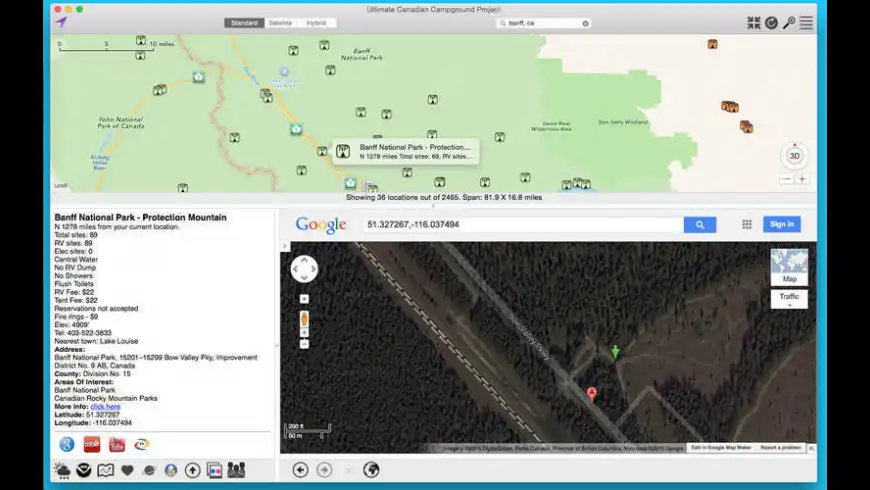Viewport: 870px width, 490px height.
Task: Click the Google Maps pan control circle
Action: (x=304, y=269)
